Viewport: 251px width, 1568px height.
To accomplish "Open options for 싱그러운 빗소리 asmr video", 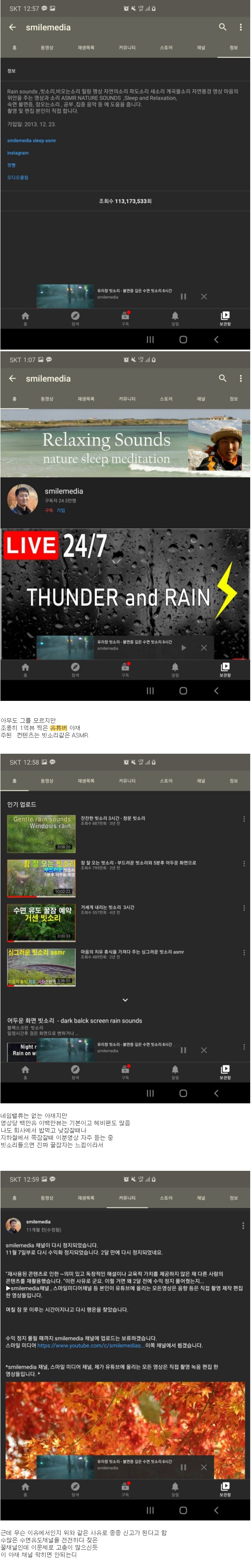I will (x=244, y=953).
